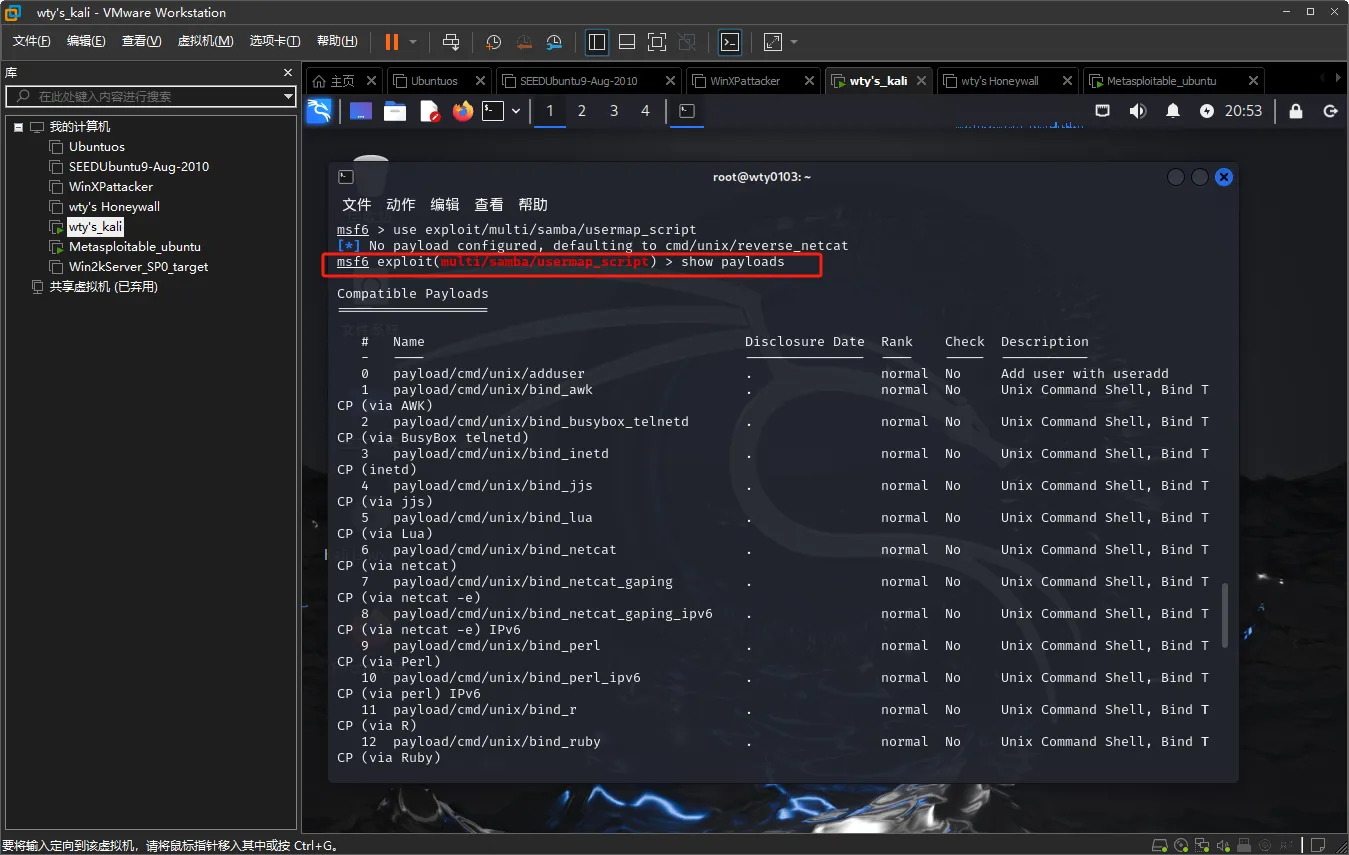Open the stretch display dropdown arrow

pyautogui.click(x=794, y=42)
